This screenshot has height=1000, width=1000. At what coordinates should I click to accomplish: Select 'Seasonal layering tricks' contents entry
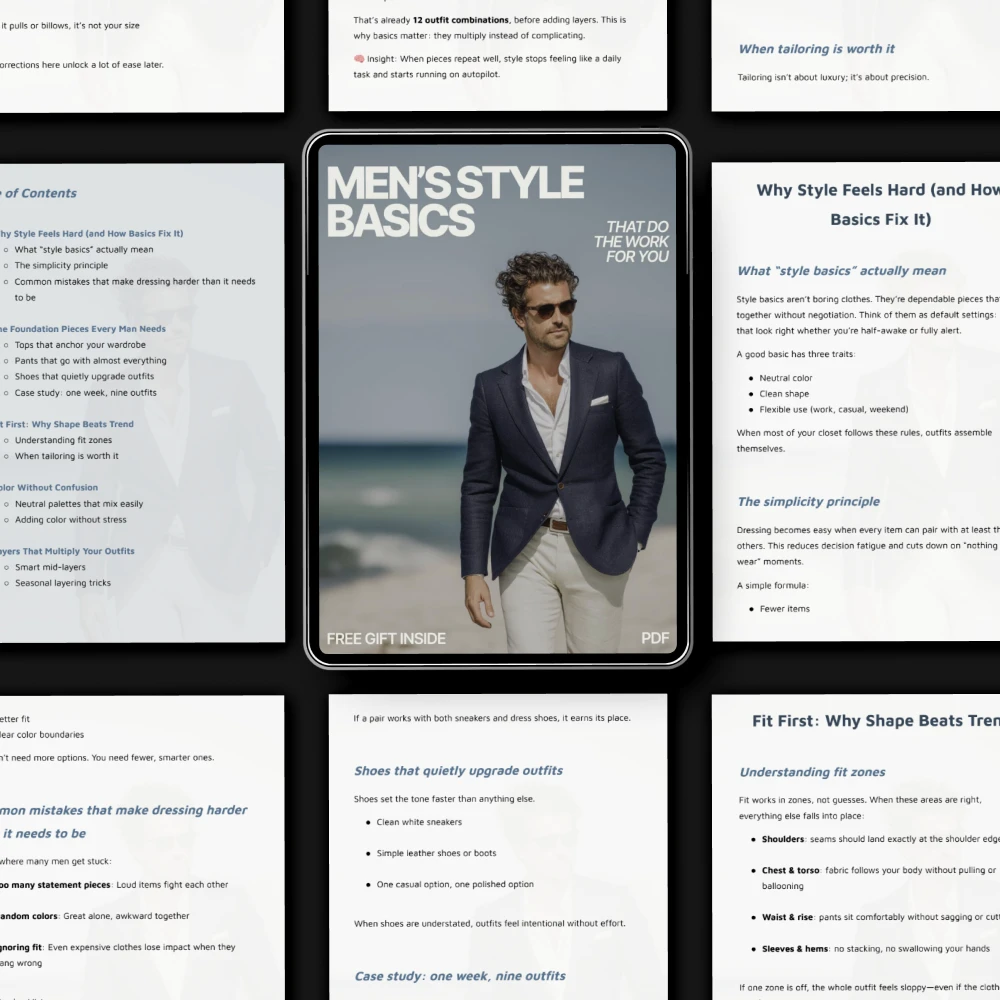(x=62, y=583)
